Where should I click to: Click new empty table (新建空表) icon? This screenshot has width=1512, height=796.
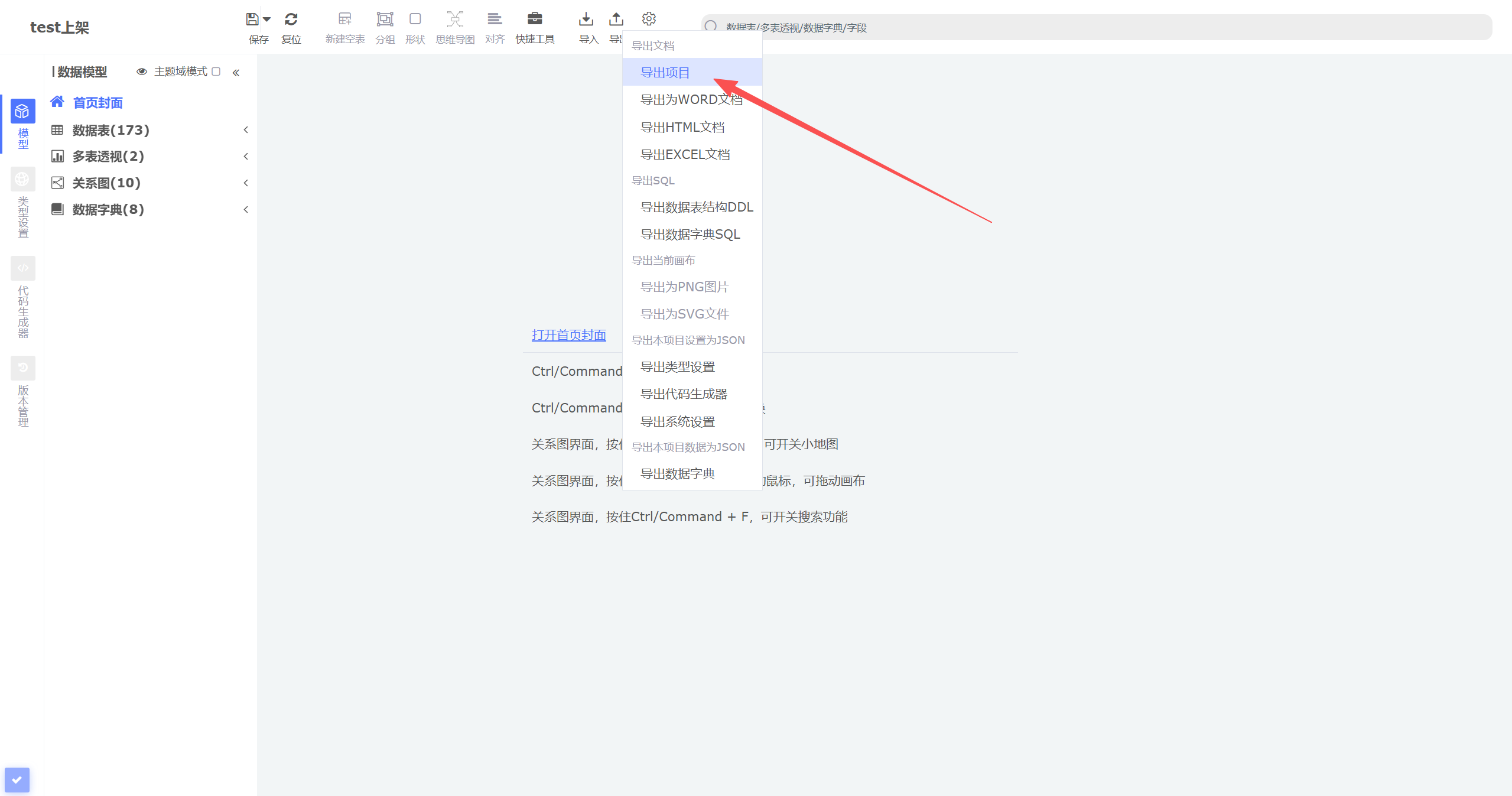tap(345, 20)
